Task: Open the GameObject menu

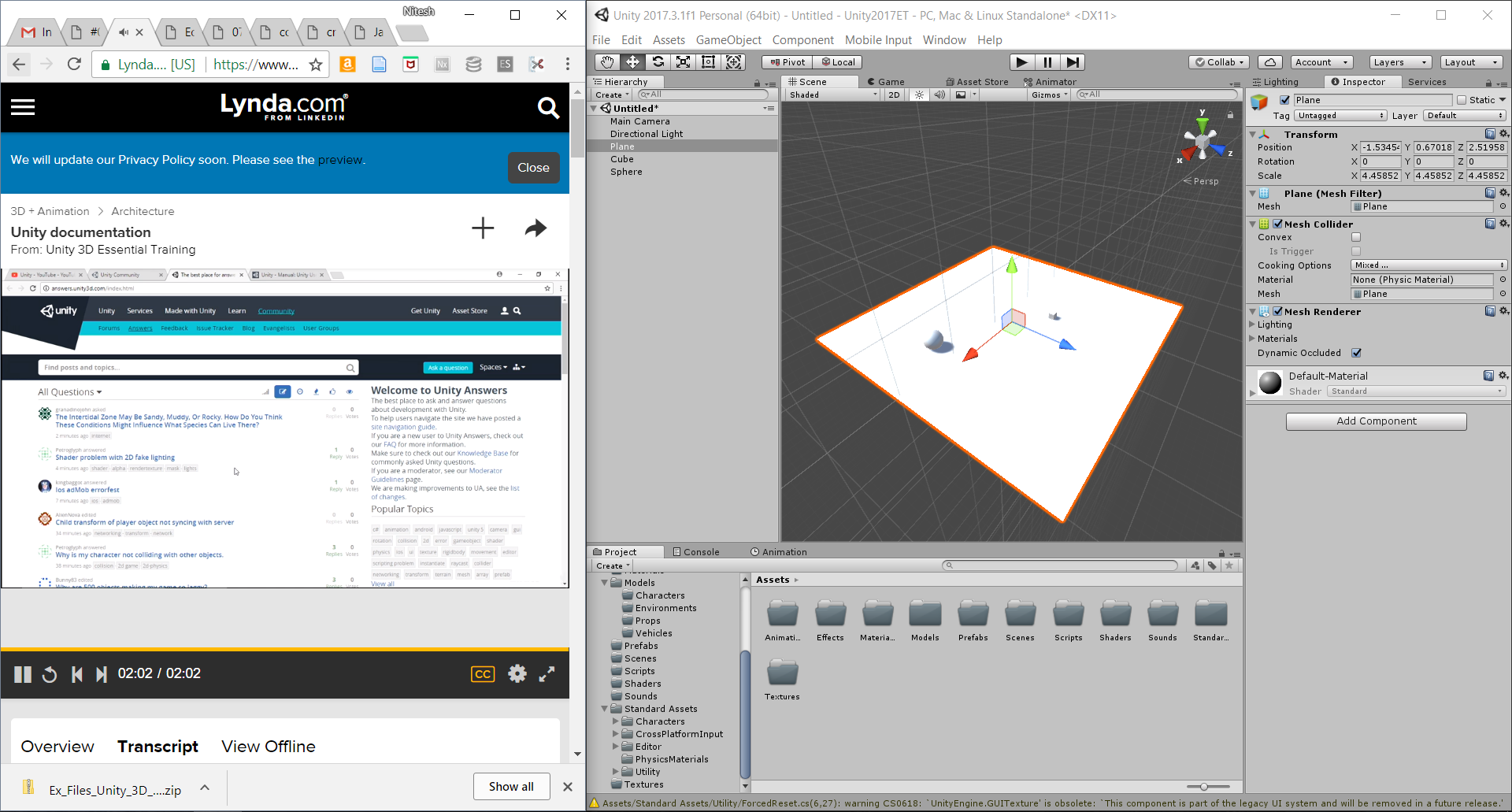Action: point(728,40)
